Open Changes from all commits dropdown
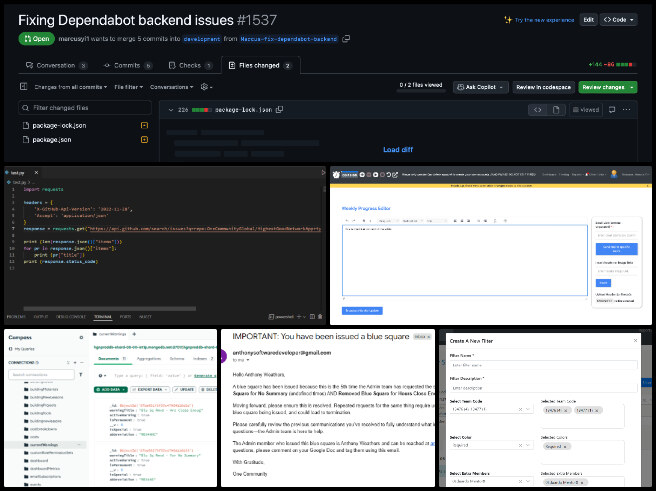Screen dimensions: 656x491 70,87
